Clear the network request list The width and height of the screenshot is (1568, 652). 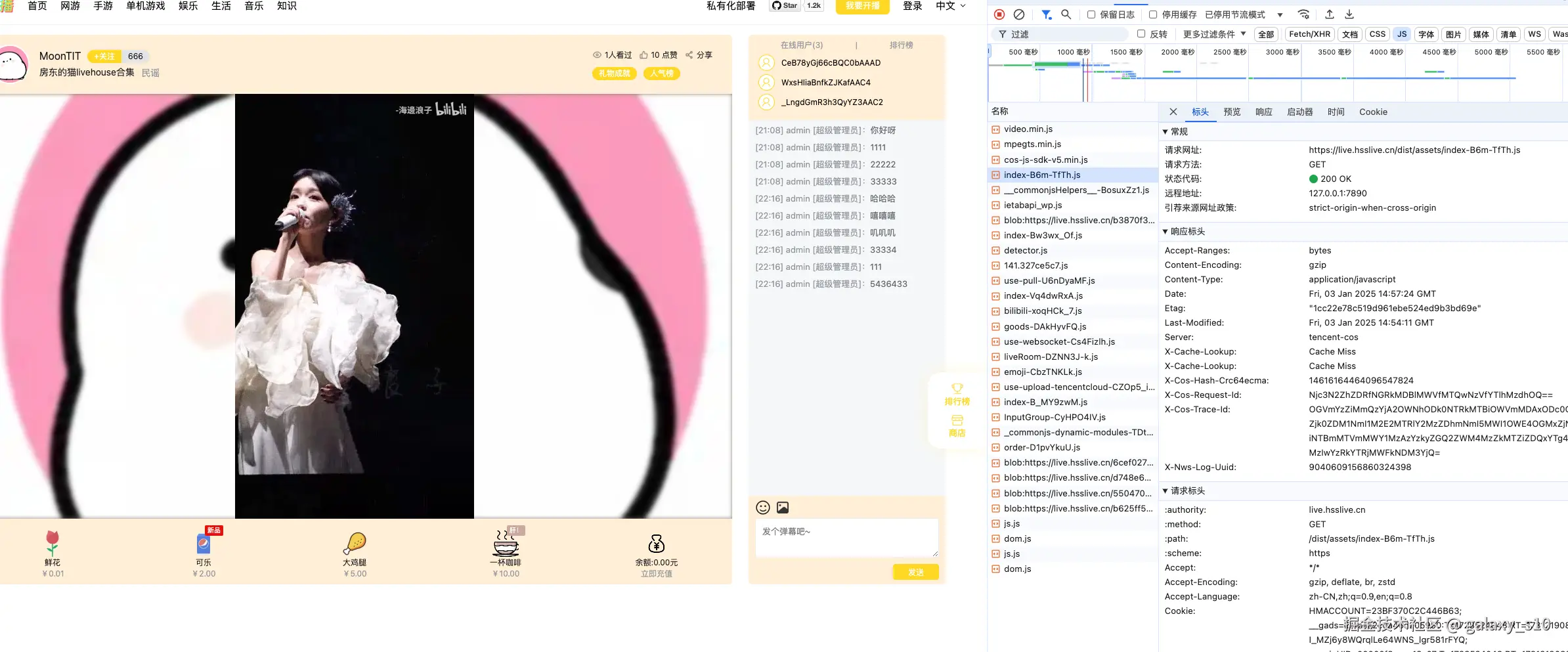pos(1018,14)
